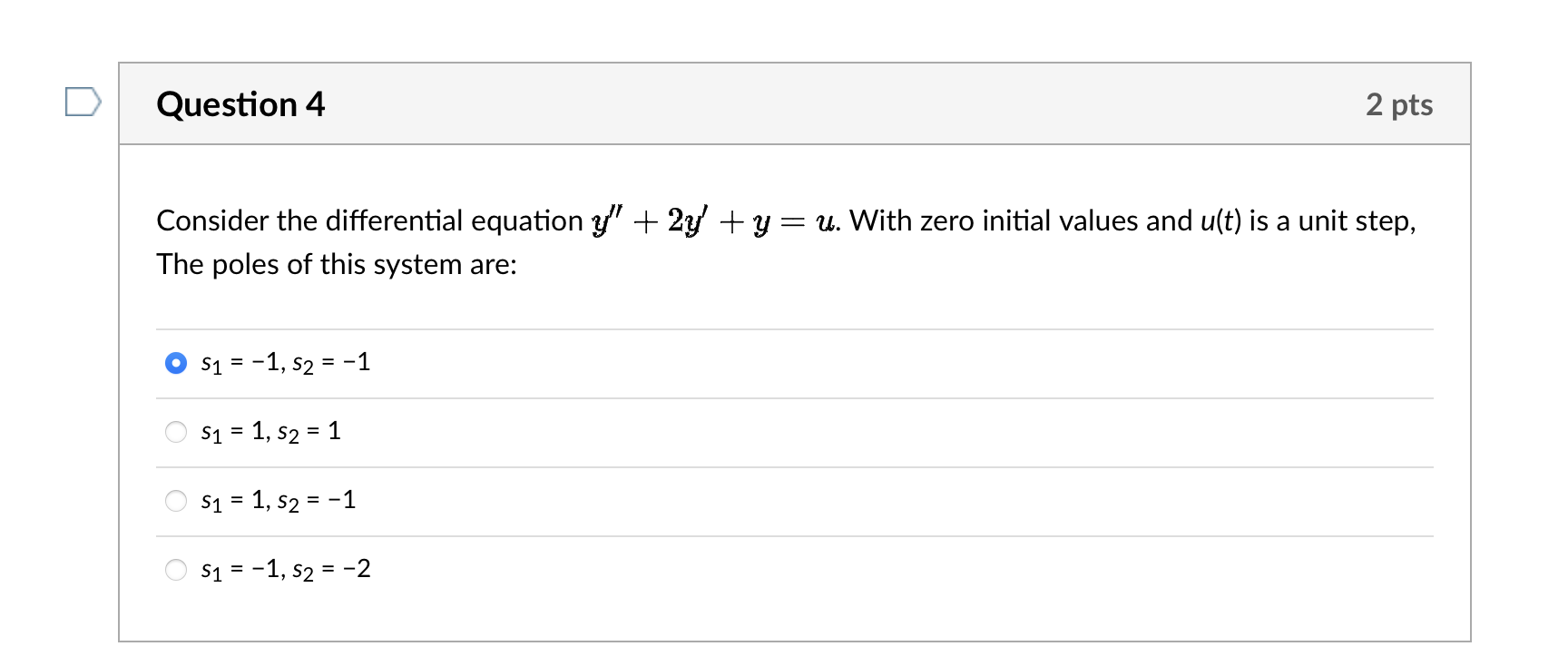Select radio option s1 = -1, s2 = -2
This screenshot has width=1568, height=666.
point(177,569)
